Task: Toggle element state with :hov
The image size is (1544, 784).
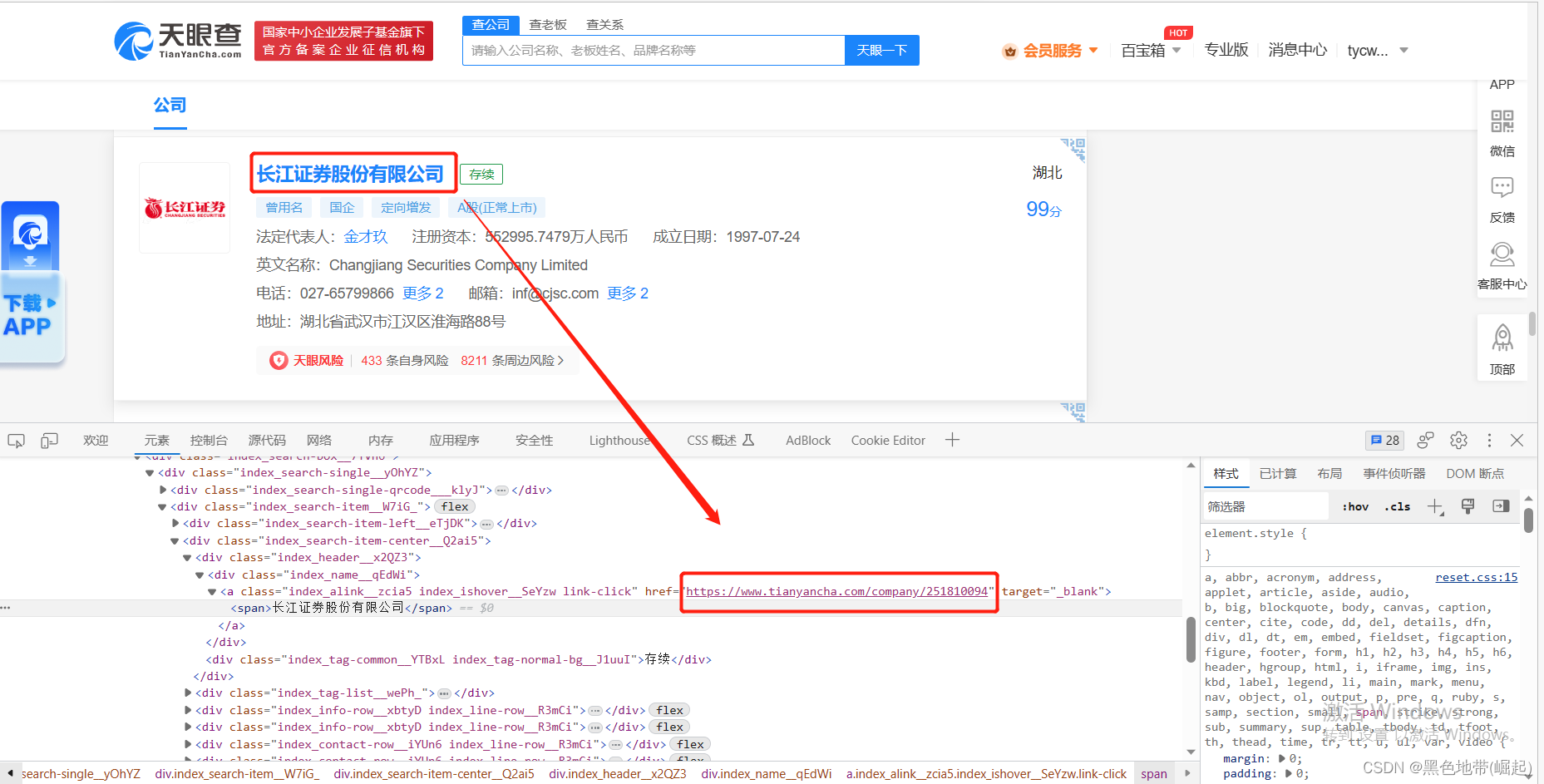Action: (x=1355, y=506)
